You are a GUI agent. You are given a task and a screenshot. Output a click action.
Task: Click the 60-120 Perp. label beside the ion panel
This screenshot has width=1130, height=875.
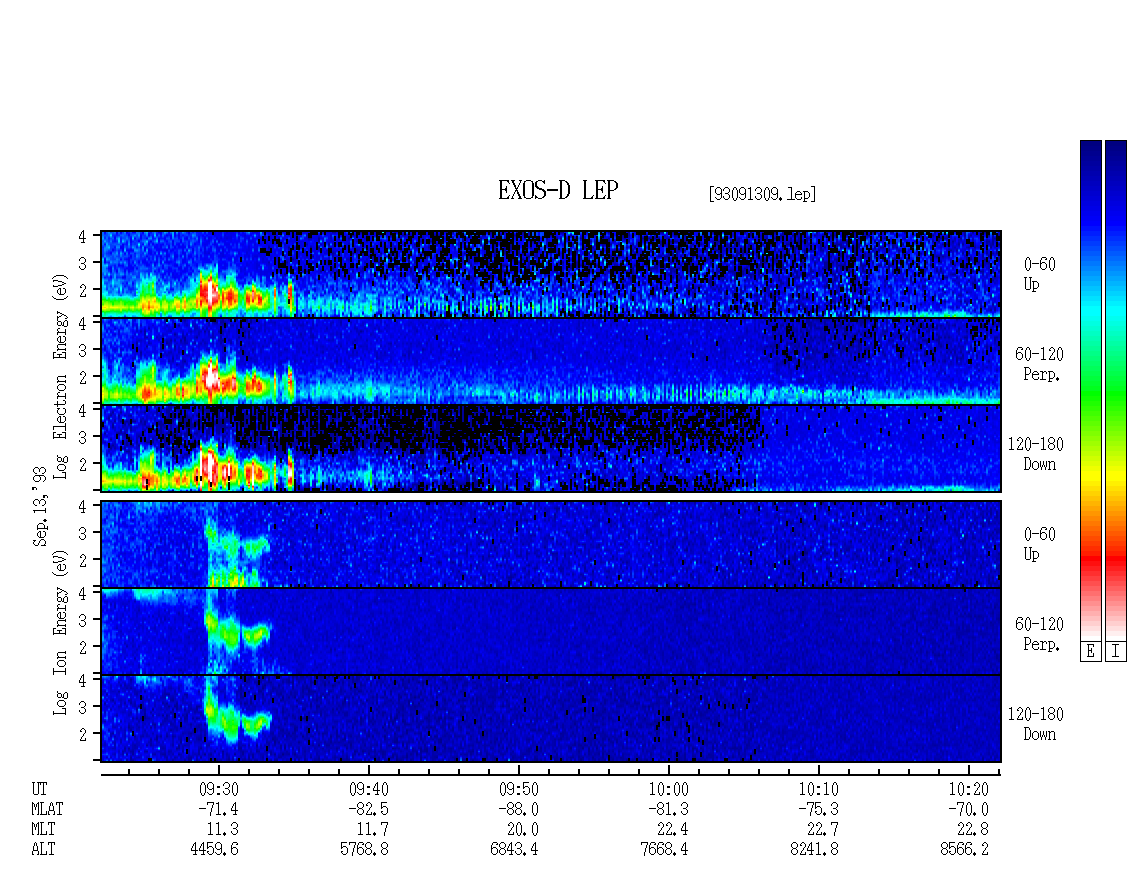click(x=1039, y=634)
